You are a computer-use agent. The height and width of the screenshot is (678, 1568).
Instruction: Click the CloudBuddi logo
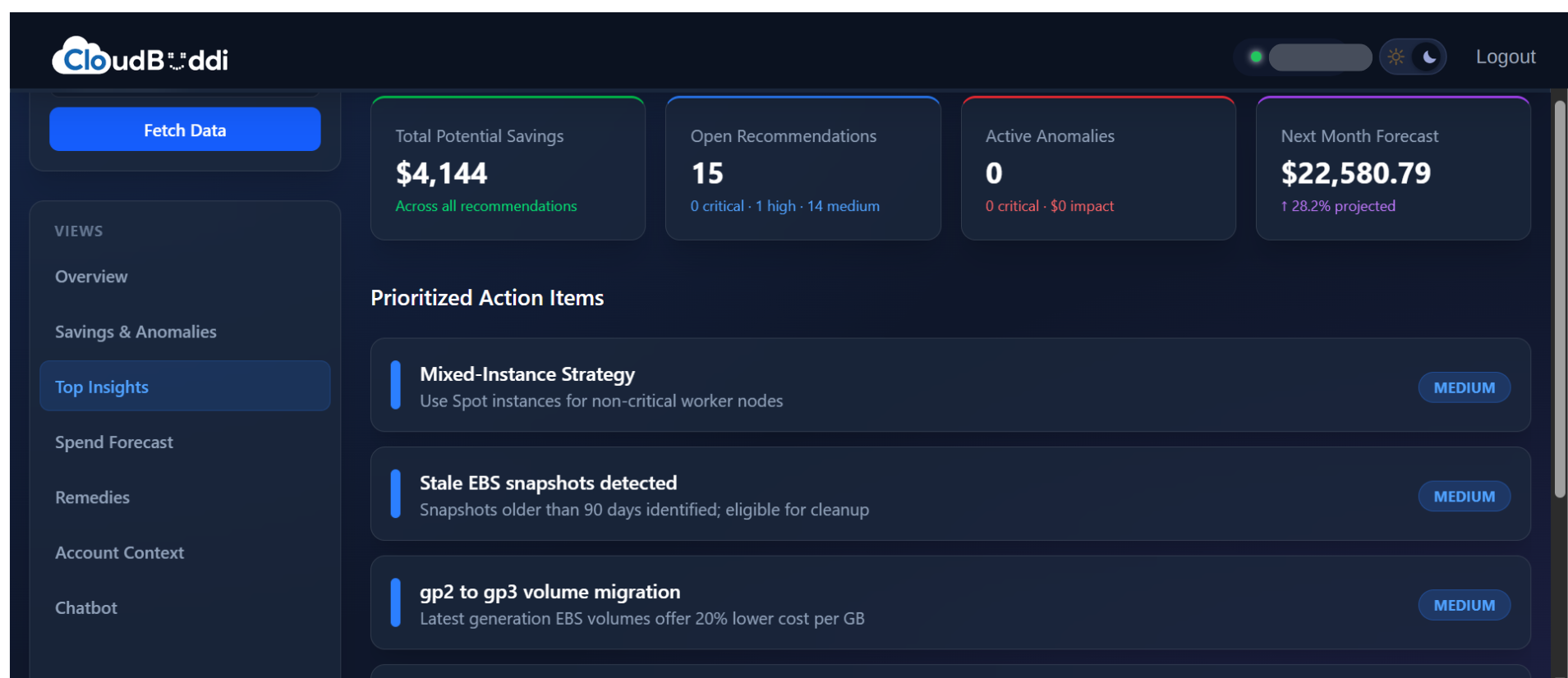pyautogui.click(x=140, y=57)
